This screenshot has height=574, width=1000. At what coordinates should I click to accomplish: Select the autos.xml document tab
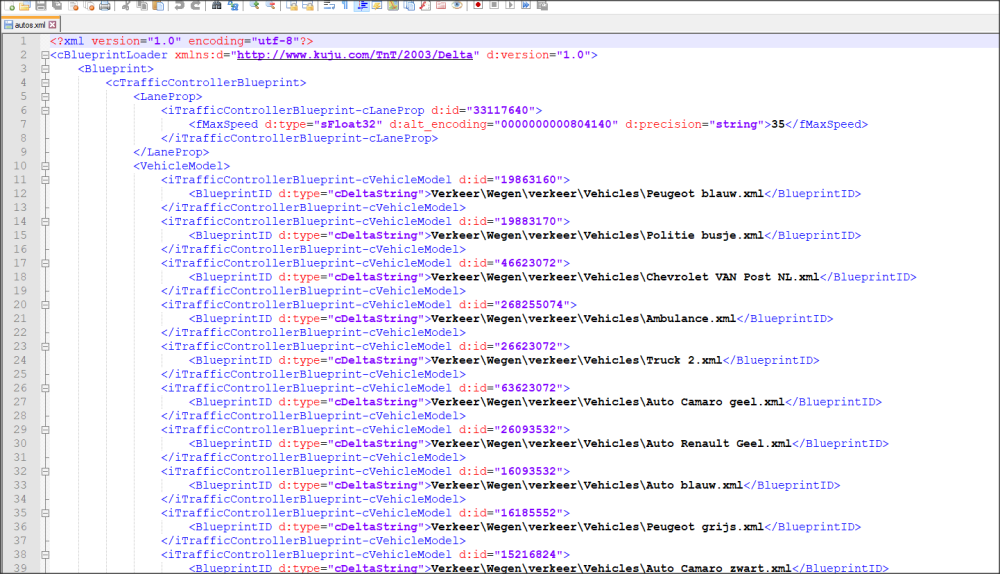click(30, 23)
